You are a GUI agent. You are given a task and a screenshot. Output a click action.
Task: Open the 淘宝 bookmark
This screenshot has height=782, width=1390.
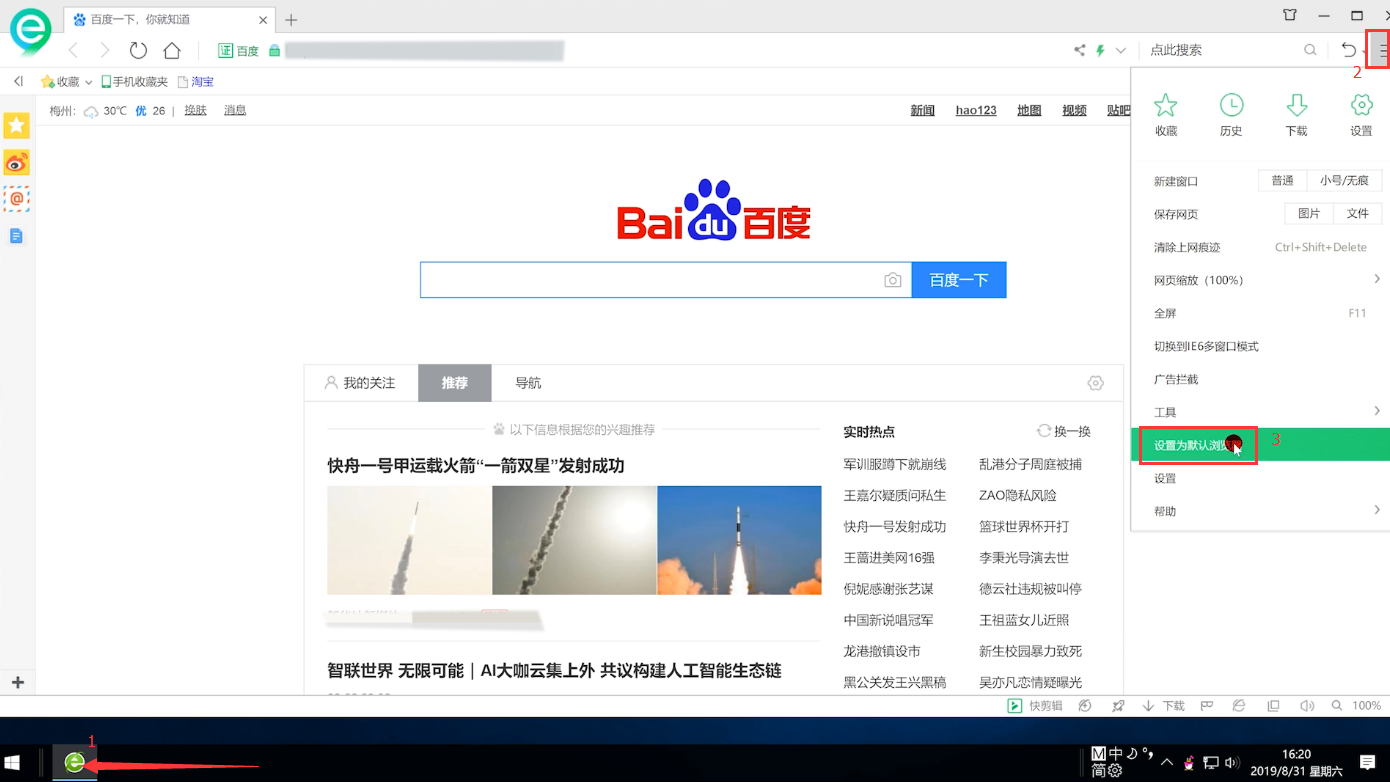(x=196, y=82)
